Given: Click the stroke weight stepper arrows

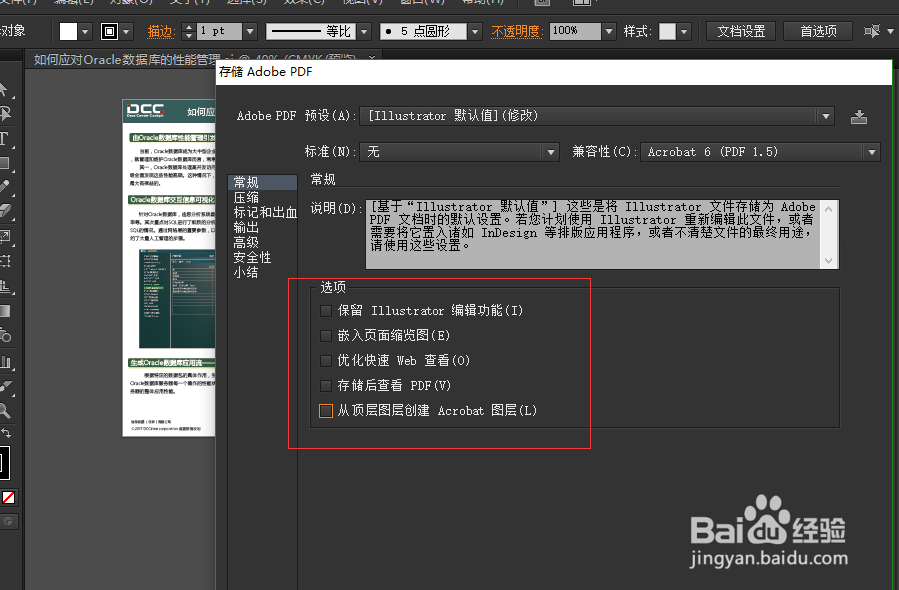Looking at the screenshot, I should tap(189, 31).
